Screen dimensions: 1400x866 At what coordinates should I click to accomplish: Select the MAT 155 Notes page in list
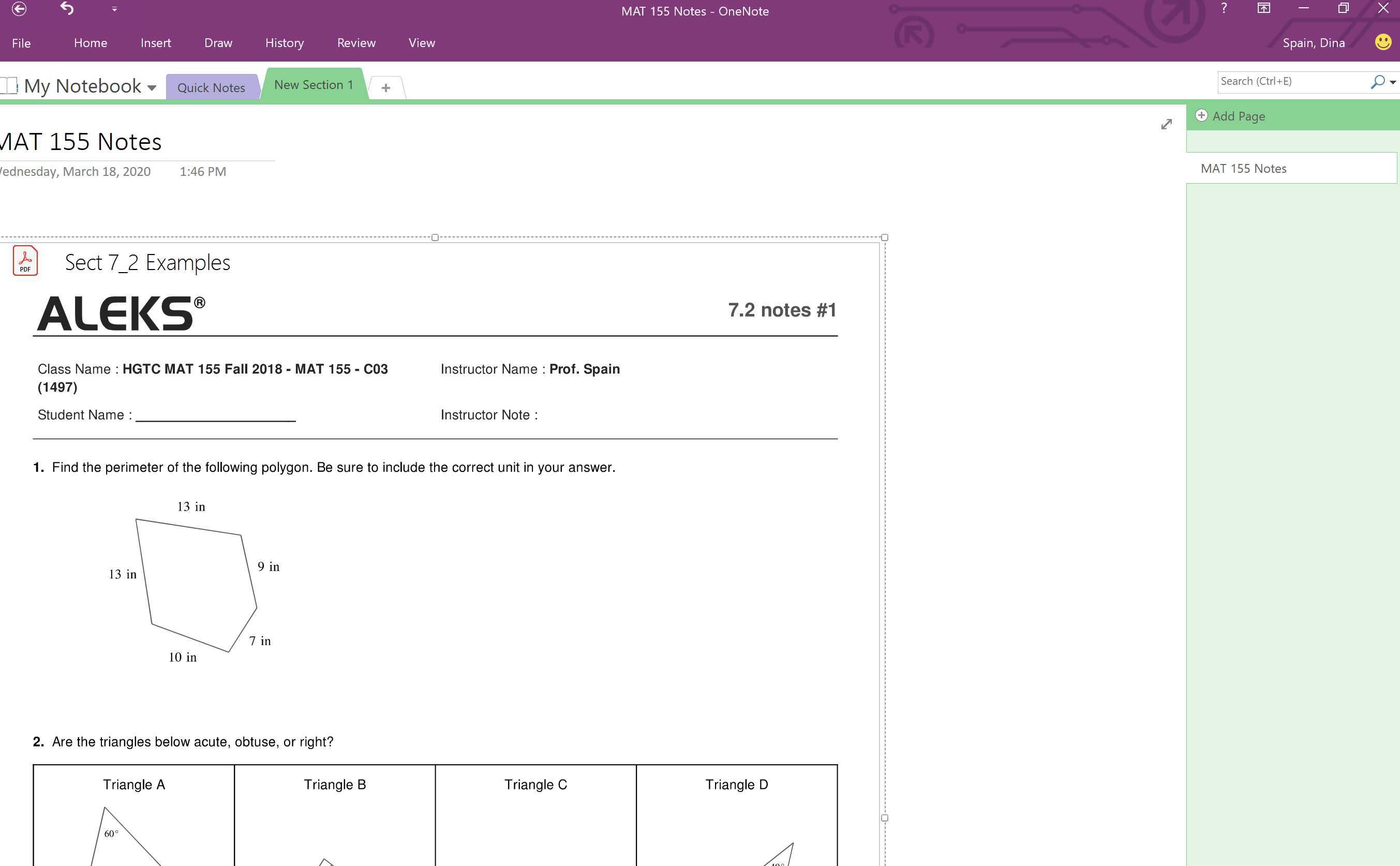pos(1243,169)
